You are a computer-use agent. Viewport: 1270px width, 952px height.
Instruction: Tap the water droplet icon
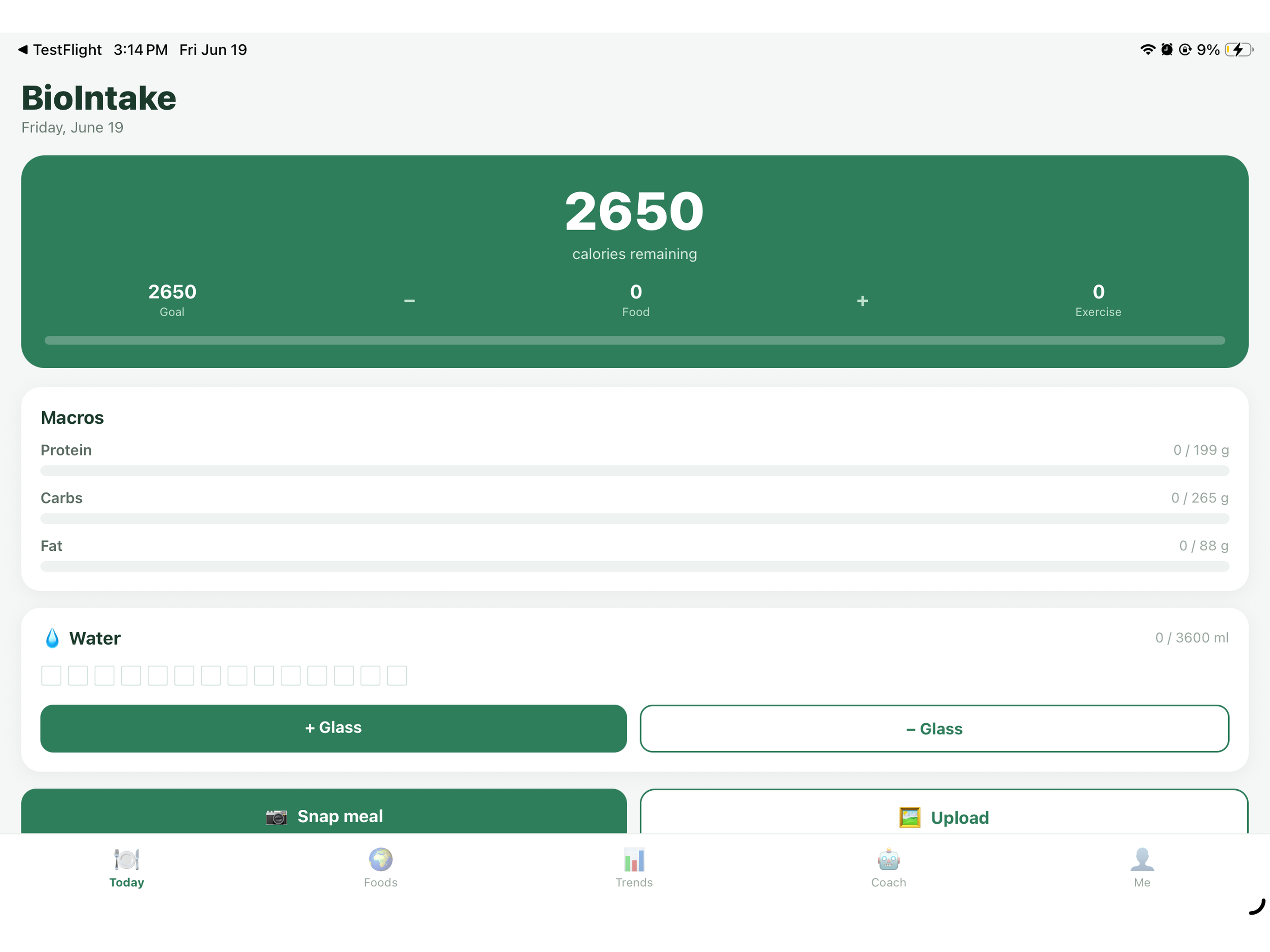click(52, 638)
